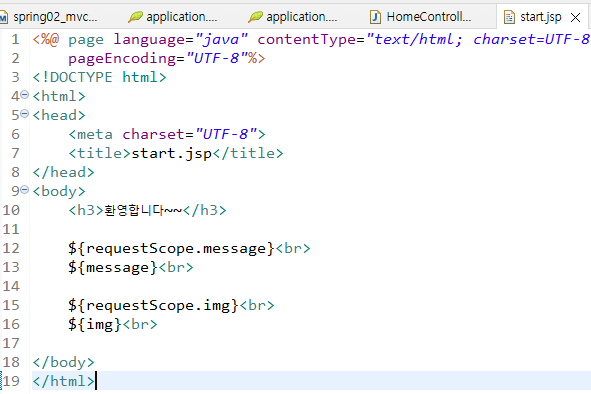Collapse the html tag fold at line 4
The height and width of the screenshot is (394, 591).
[24, 95]
